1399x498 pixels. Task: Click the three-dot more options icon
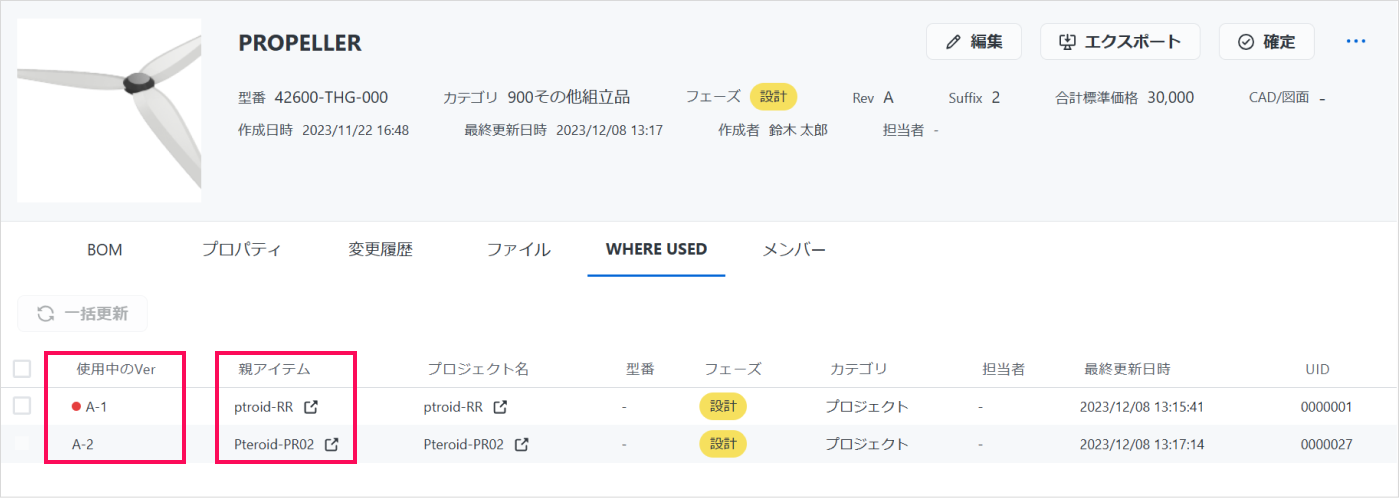point(1356,42)
